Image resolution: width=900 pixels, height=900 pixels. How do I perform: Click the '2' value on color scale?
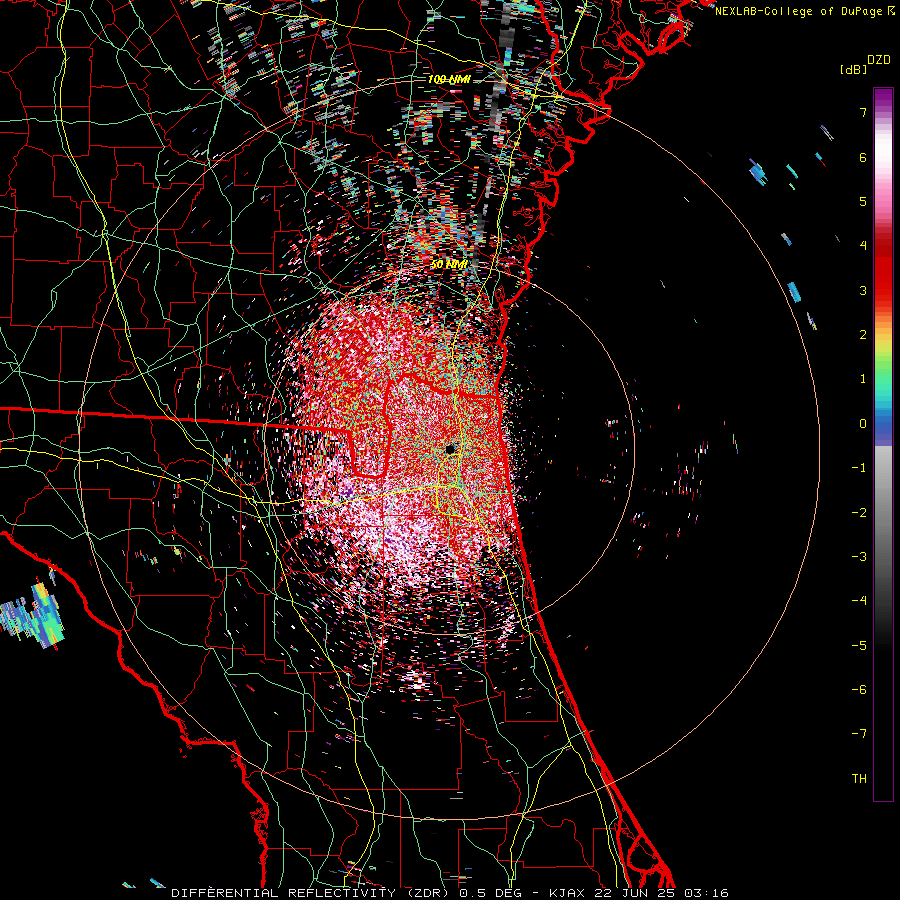[x=863, y=335]
